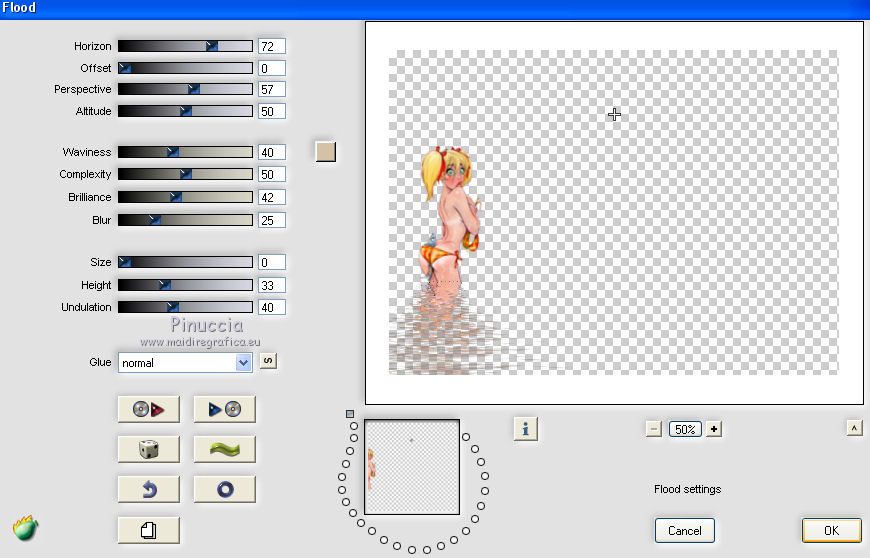Viewport: 870px width, 558px height.
Task: Click the blue info i button
Action: pyautogui.click(x=525, y=429)
